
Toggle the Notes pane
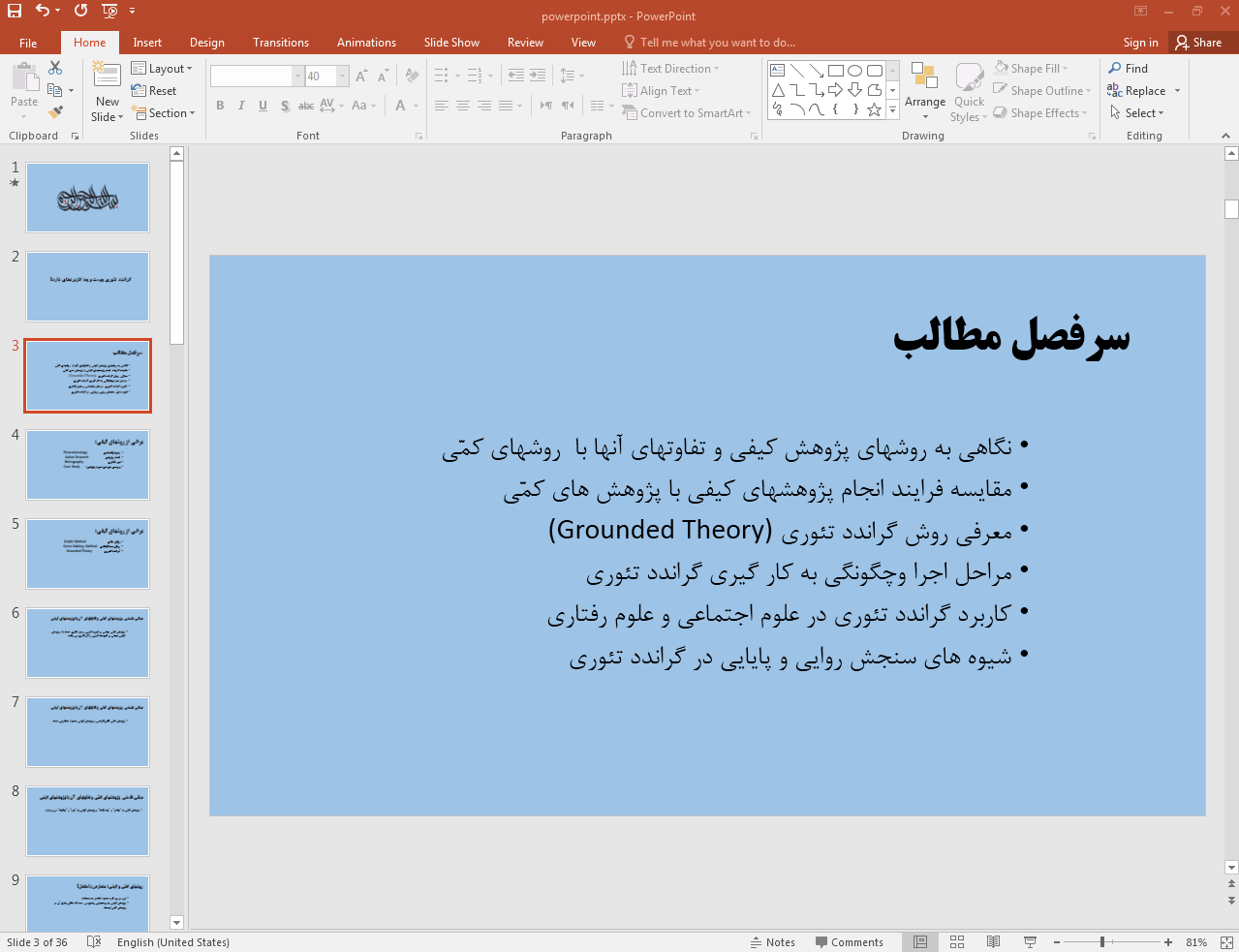tap(772, 942)
